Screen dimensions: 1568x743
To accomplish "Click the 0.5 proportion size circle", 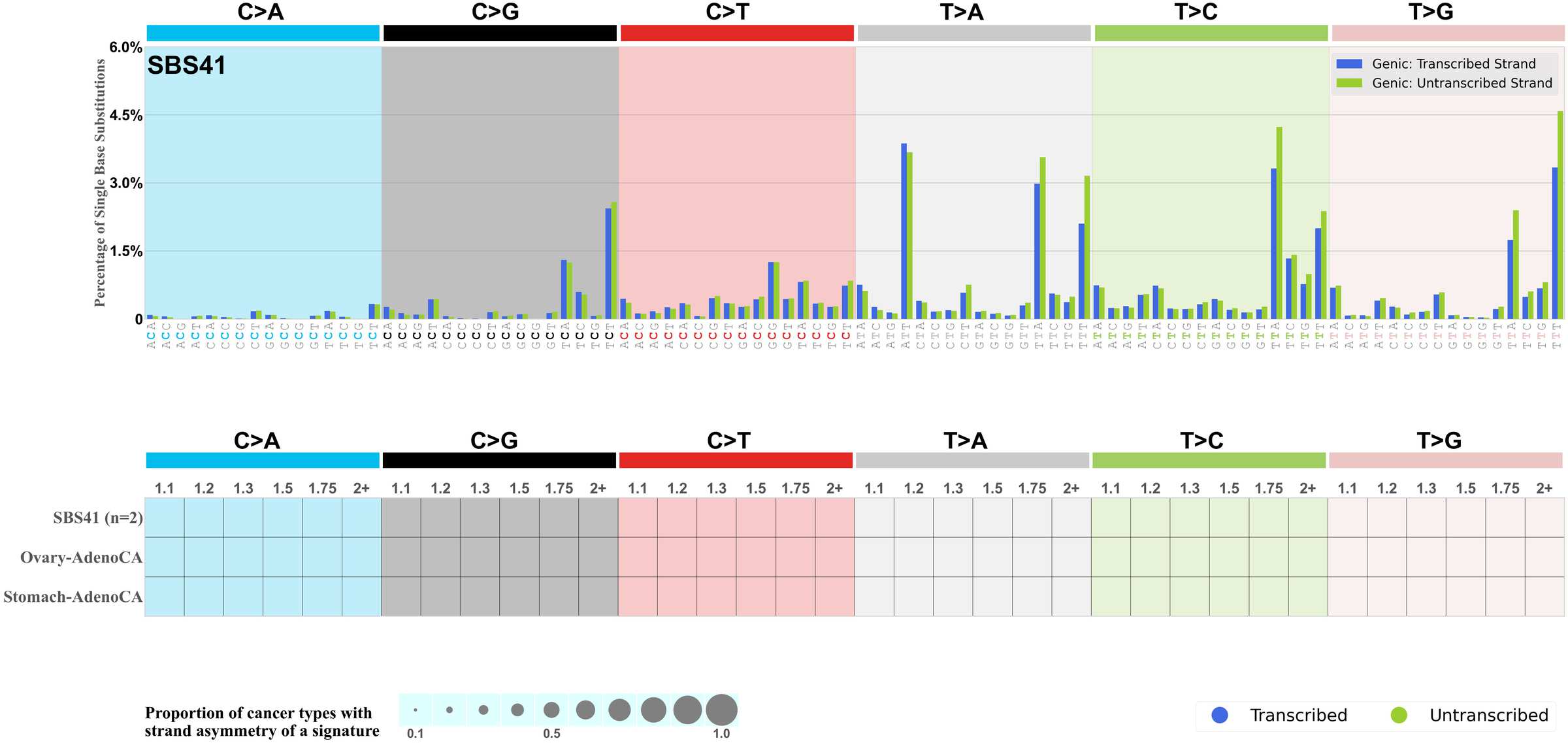I will click(x=551, y=710).
